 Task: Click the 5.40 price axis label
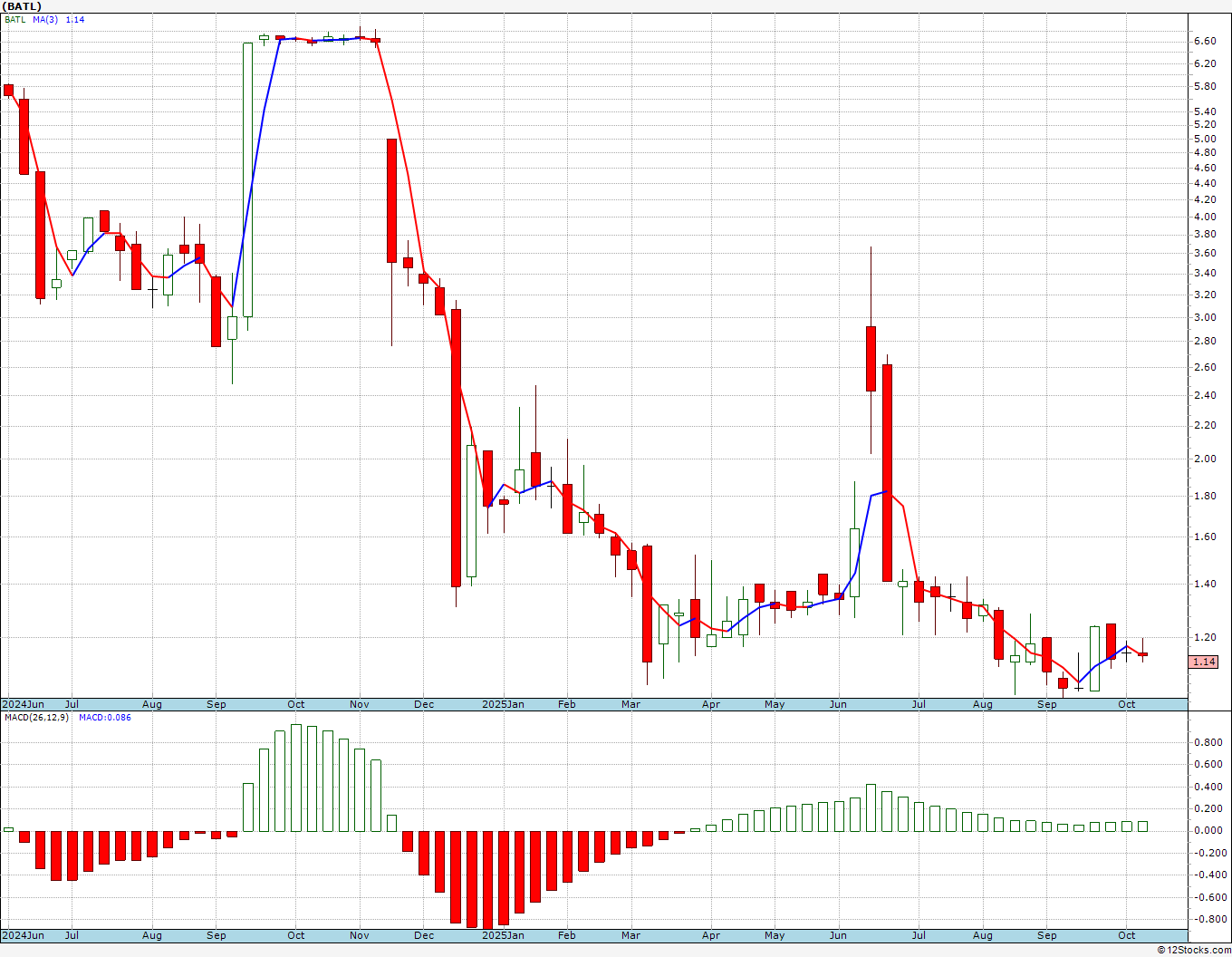point(1205,111)
